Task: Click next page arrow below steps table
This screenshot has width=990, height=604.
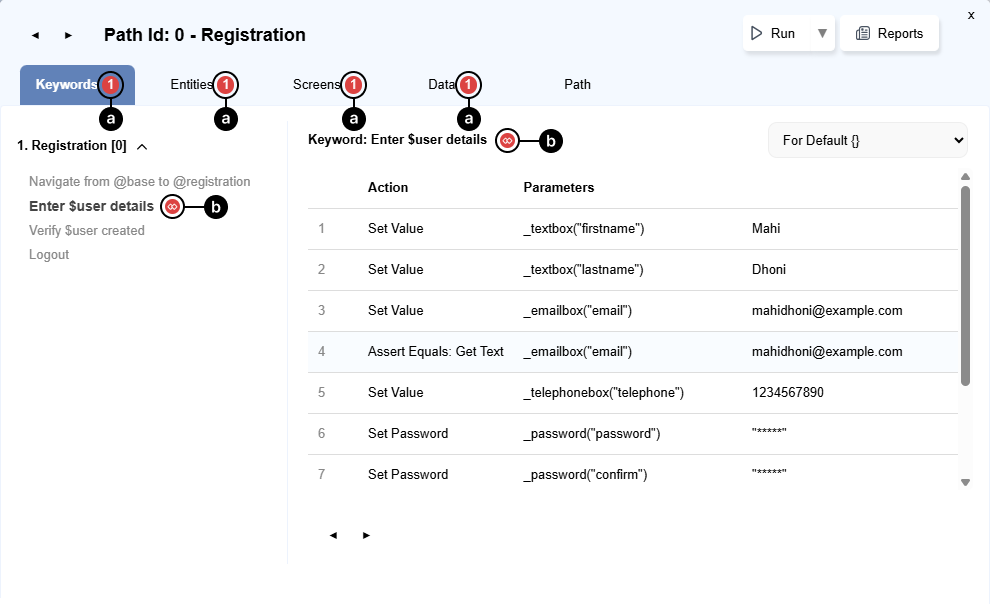Action: point(366,535)
